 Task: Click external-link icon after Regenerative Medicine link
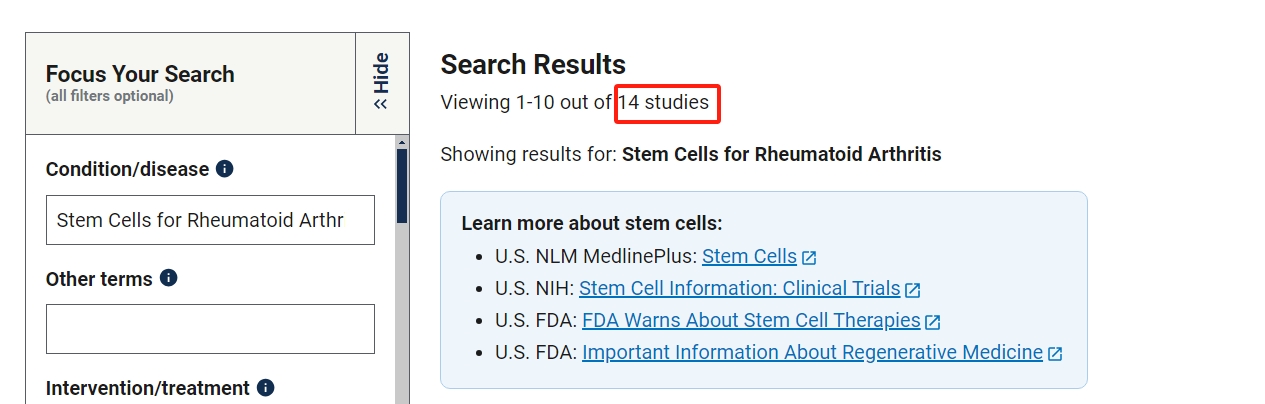click(x=1054, y=354)
